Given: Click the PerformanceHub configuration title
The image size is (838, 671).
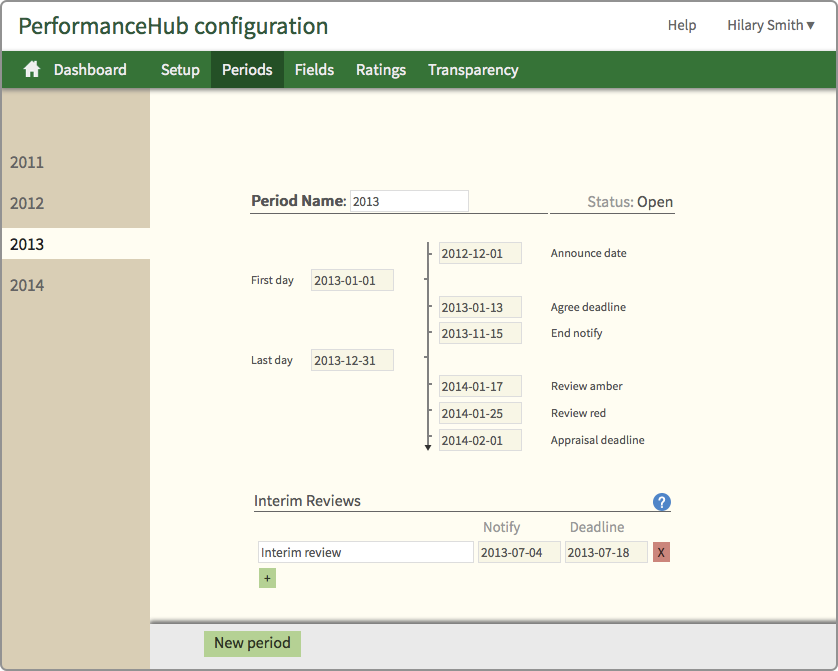Looking at the screenshot, I should click(x=173, y=26).
